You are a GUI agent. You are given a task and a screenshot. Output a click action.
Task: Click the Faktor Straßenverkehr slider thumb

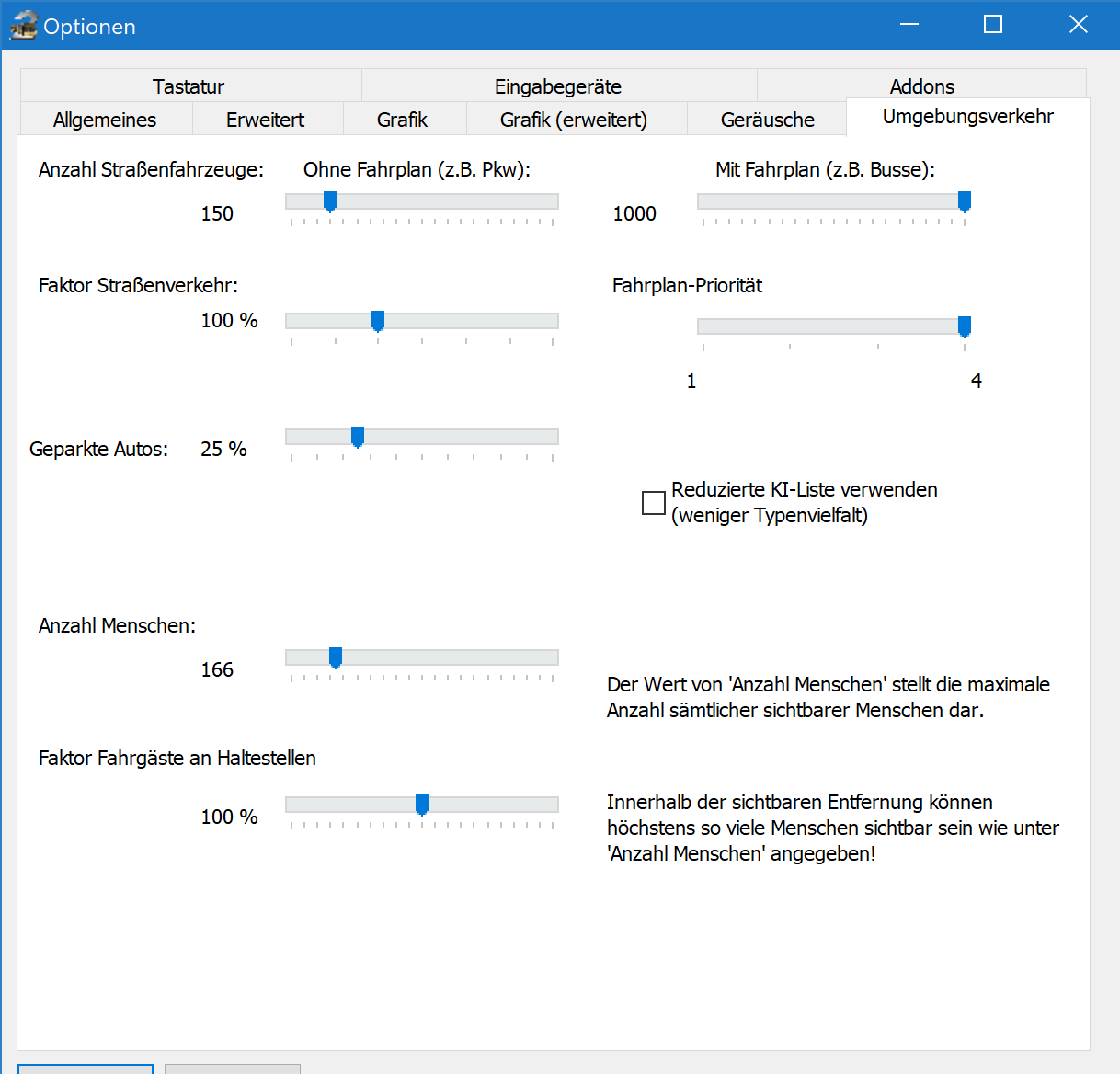click(x=378, y=321)
